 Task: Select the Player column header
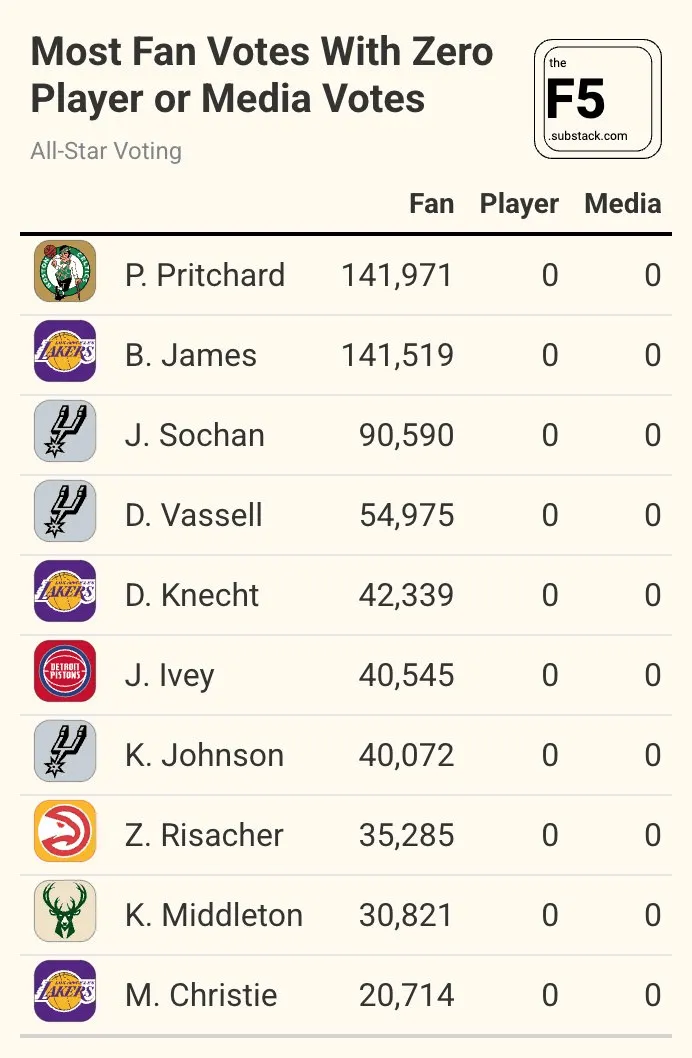point(519,204)
